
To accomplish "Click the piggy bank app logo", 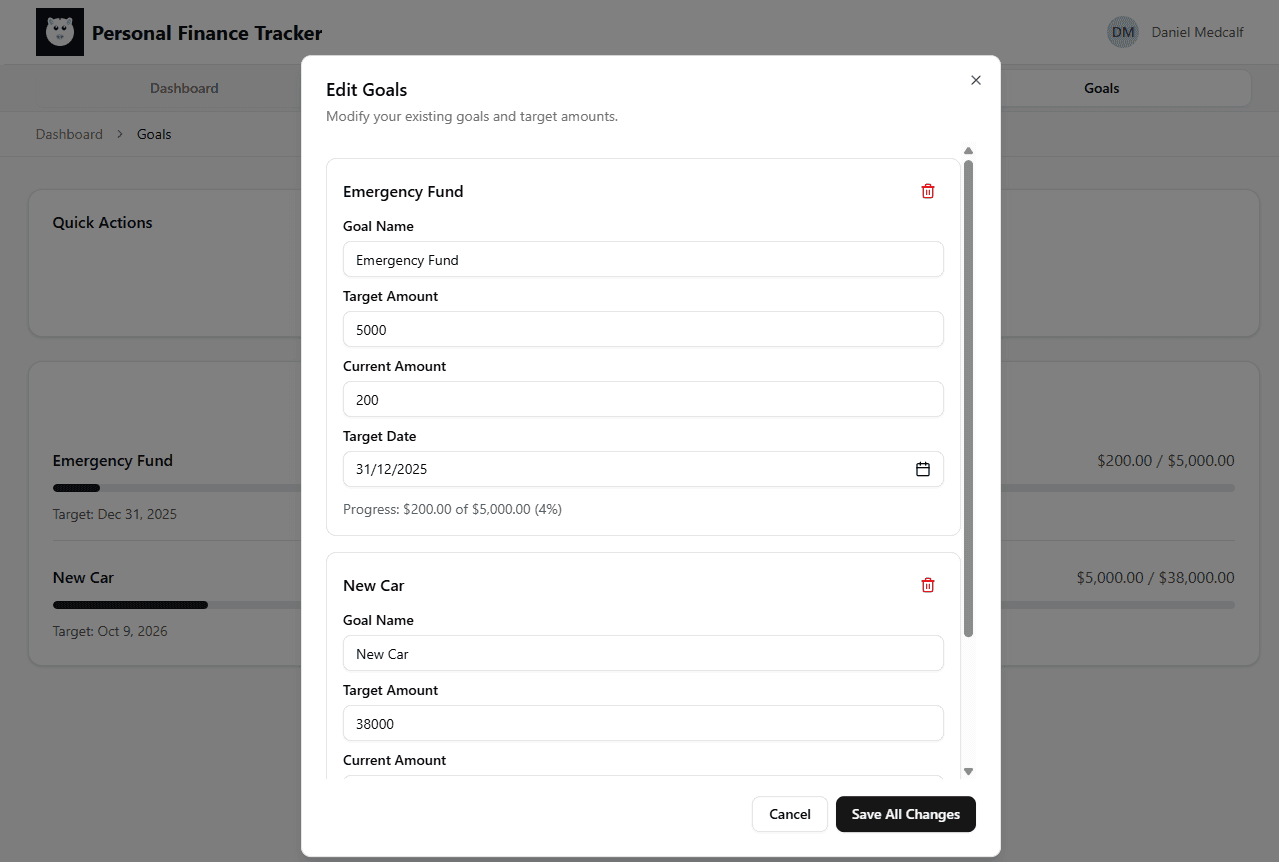I will point(60,33).
